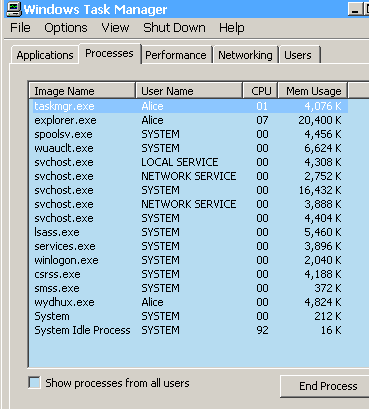Select the csrss.exe process

click(189, 274)
